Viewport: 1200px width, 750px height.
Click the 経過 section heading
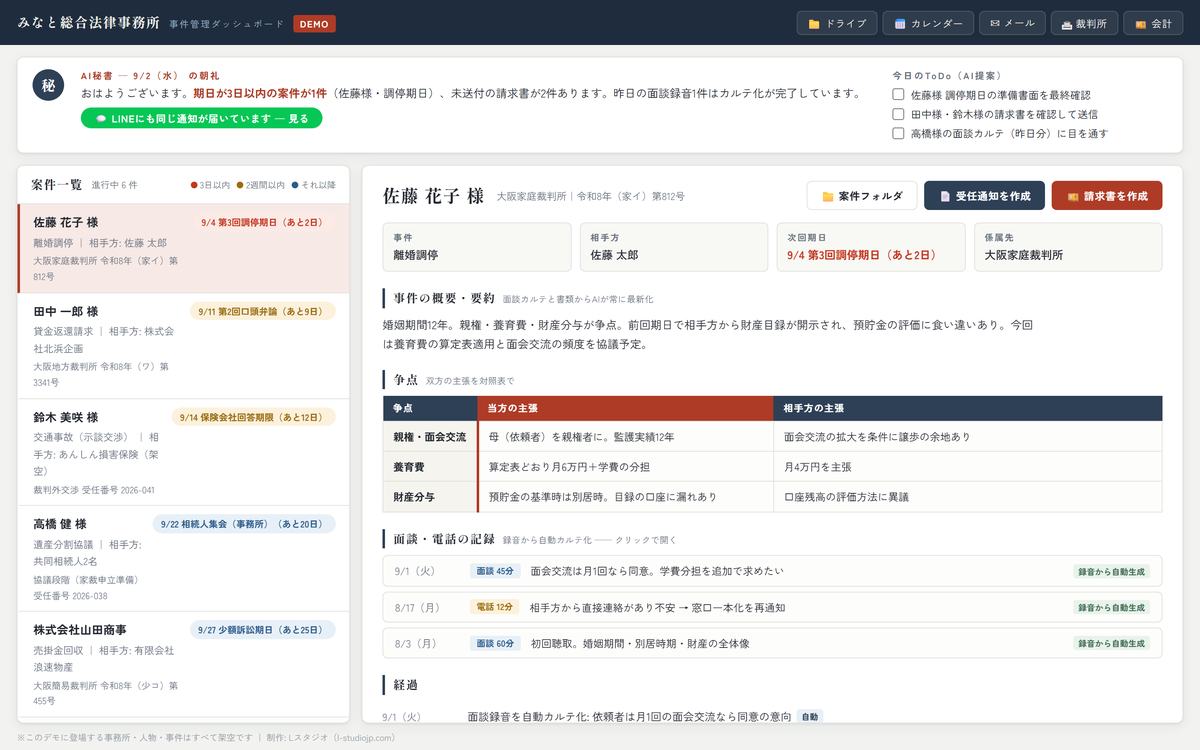(x=406, y=685)
